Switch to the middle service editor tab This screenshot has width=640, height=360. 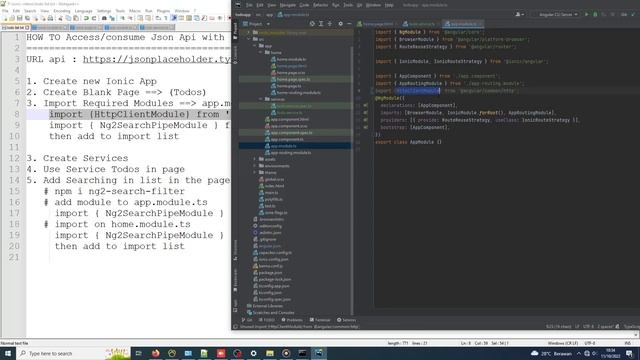pyautogui.click(x=420, y=24)
